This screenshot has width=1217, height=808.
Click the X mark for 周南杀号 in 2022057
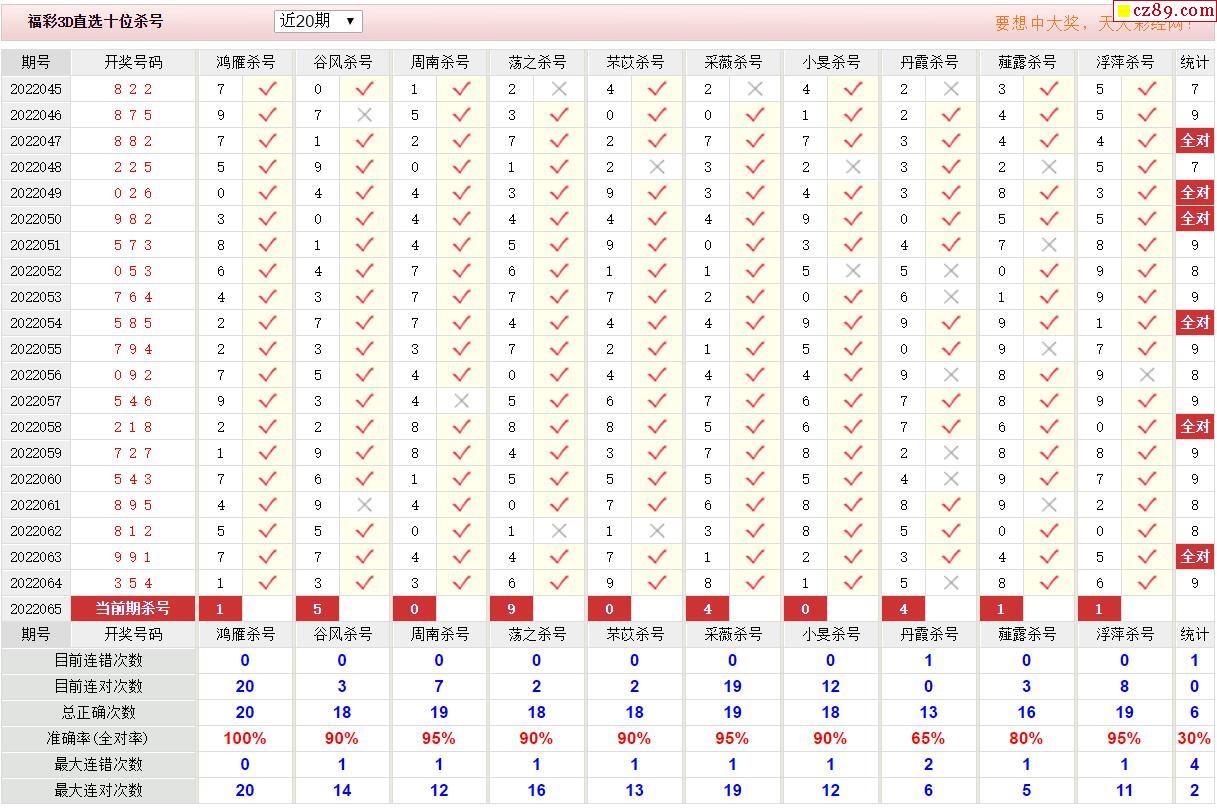coord(461,401)
